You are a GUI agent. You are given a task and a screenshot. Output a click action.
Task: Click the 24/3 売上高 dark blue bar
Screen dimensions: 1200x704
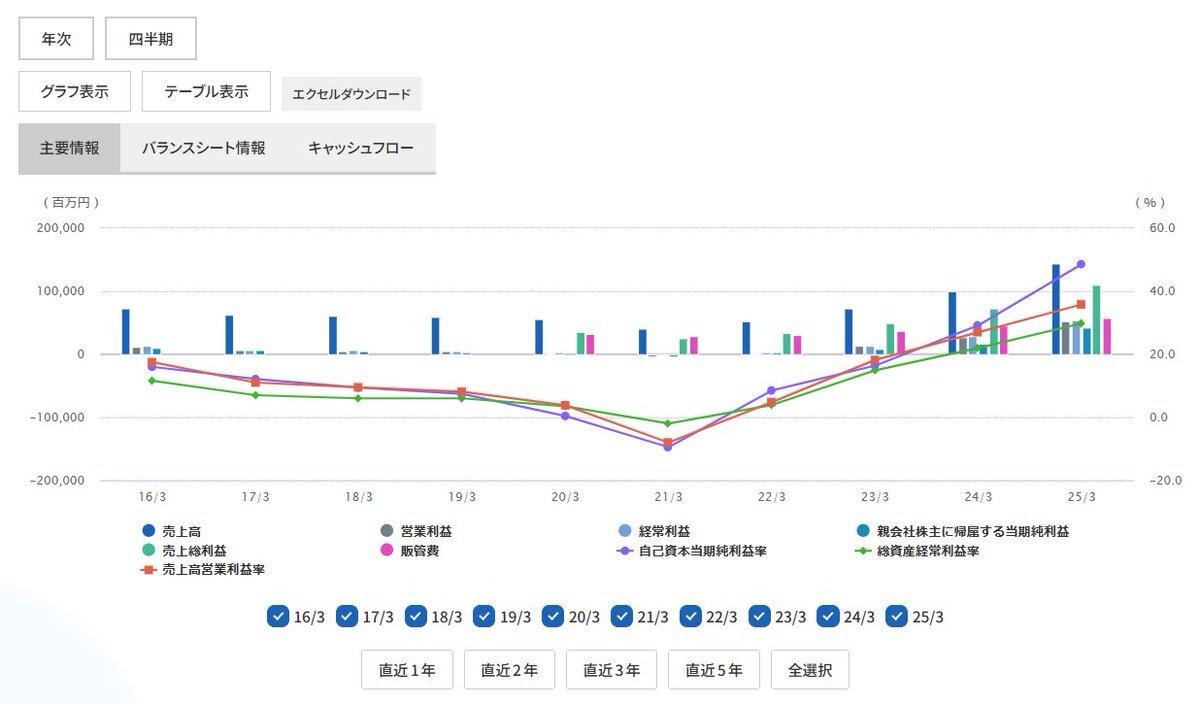(x=953, y=323)
